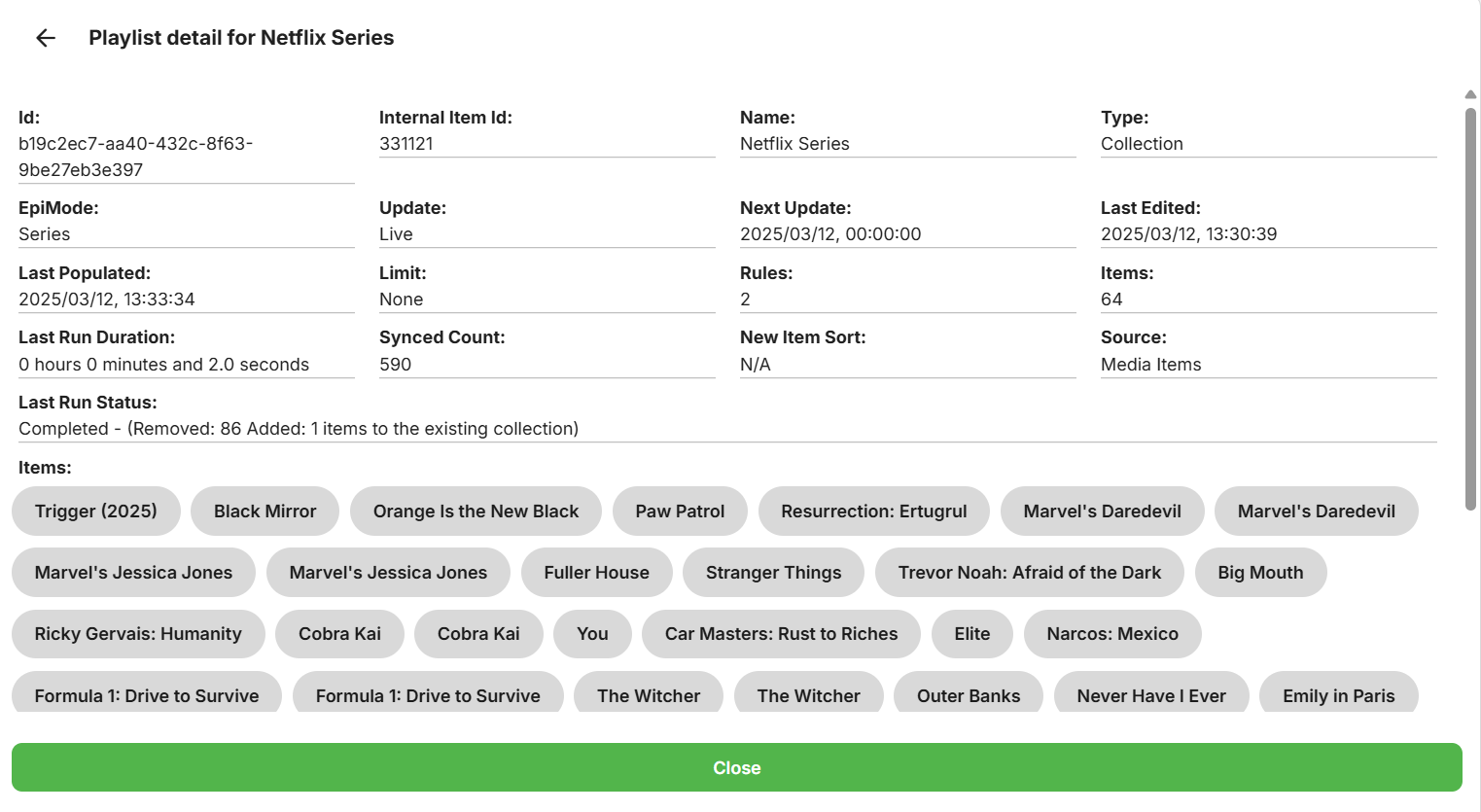The image size is (1481, 812).
Task: Click the back arrow icon
Action: [46, 38]
